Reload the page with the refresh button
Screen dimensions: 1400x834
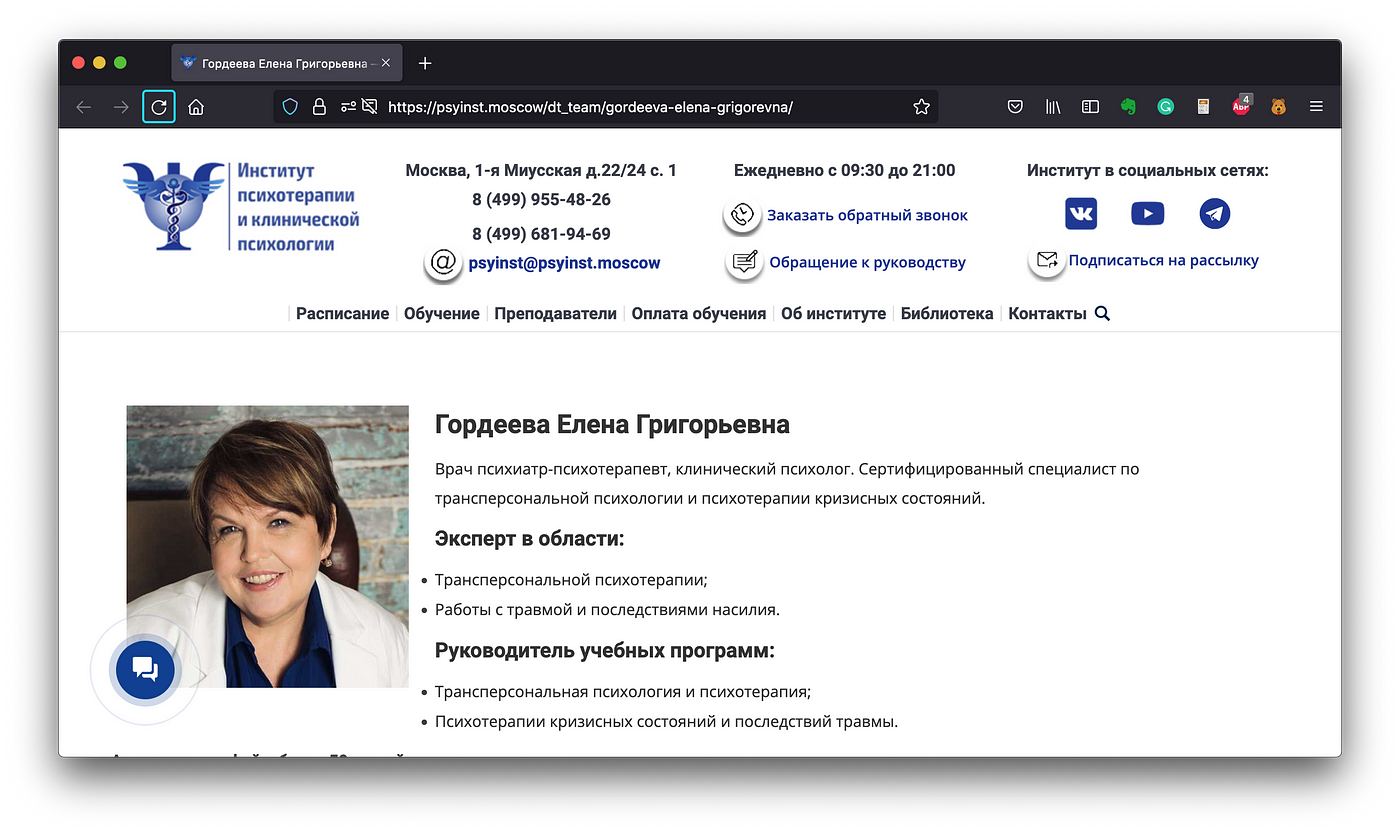[159, 107]
